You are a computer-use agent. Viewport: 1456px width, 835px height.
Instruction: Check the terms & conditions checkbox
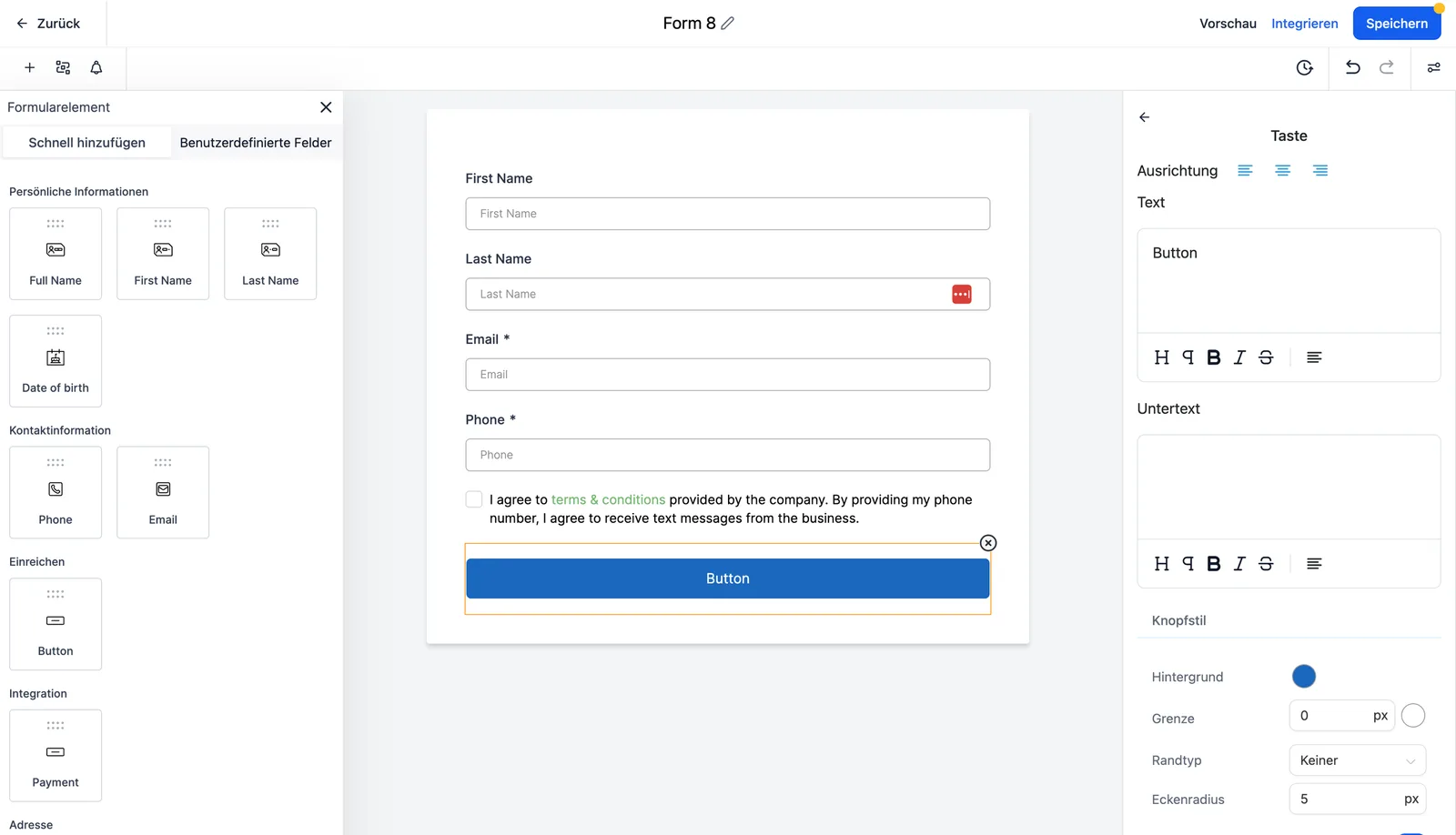click(x=474, y=499)
